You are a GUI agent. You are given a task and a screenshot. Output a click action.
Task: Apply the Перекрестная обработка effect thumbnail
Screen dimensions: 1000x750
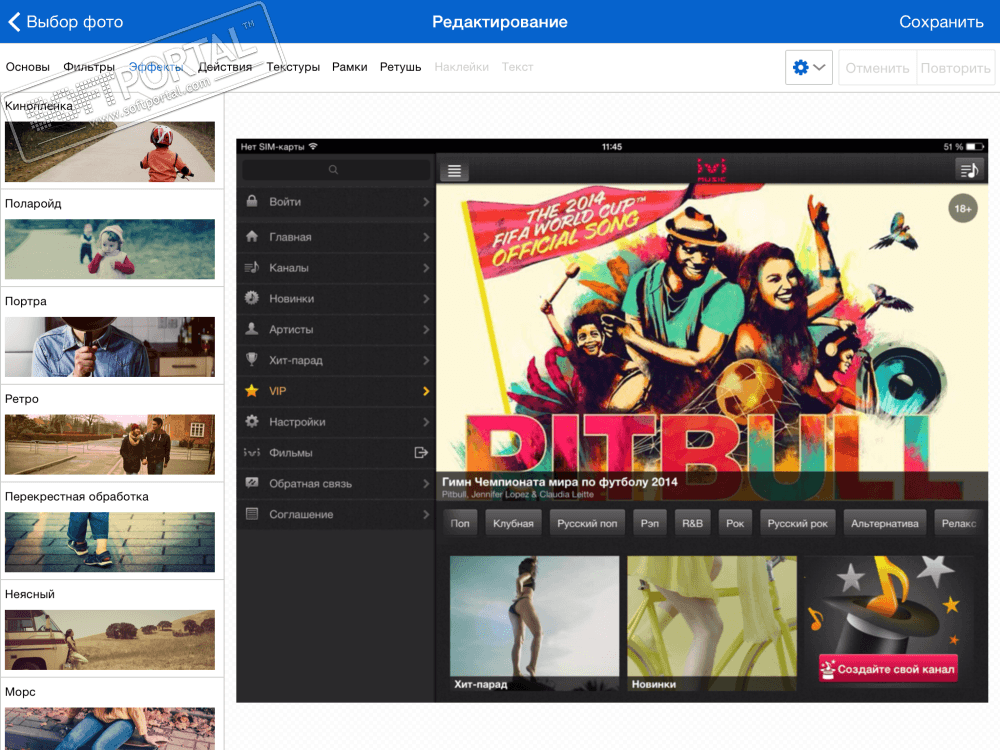pyautogui.click(x=110, y=541)
